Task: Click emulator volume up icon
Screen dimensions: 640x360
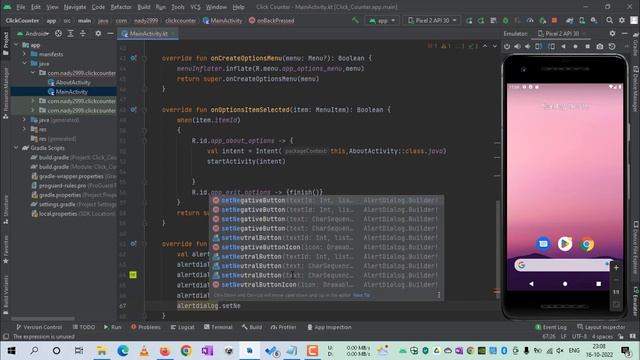Action: (518, 47)
